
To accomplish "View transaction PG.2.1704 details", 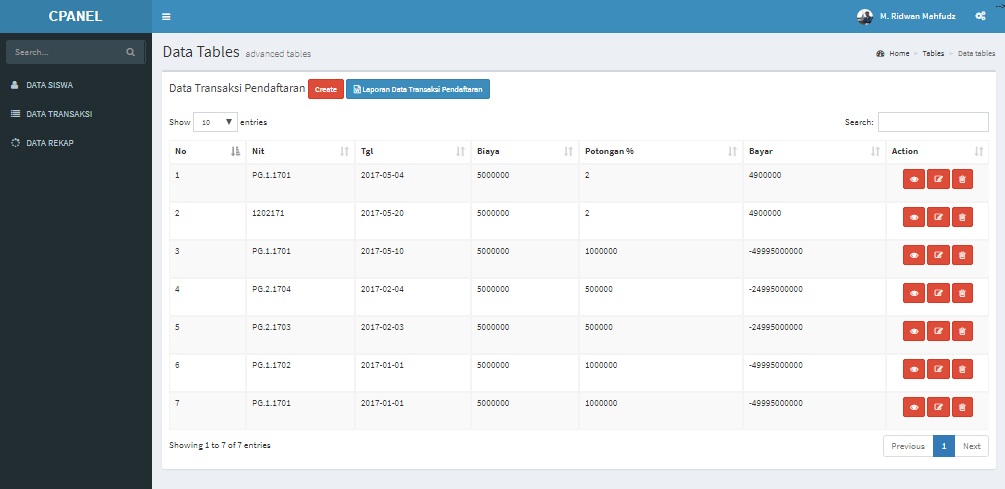I will (x=913, y=293).
